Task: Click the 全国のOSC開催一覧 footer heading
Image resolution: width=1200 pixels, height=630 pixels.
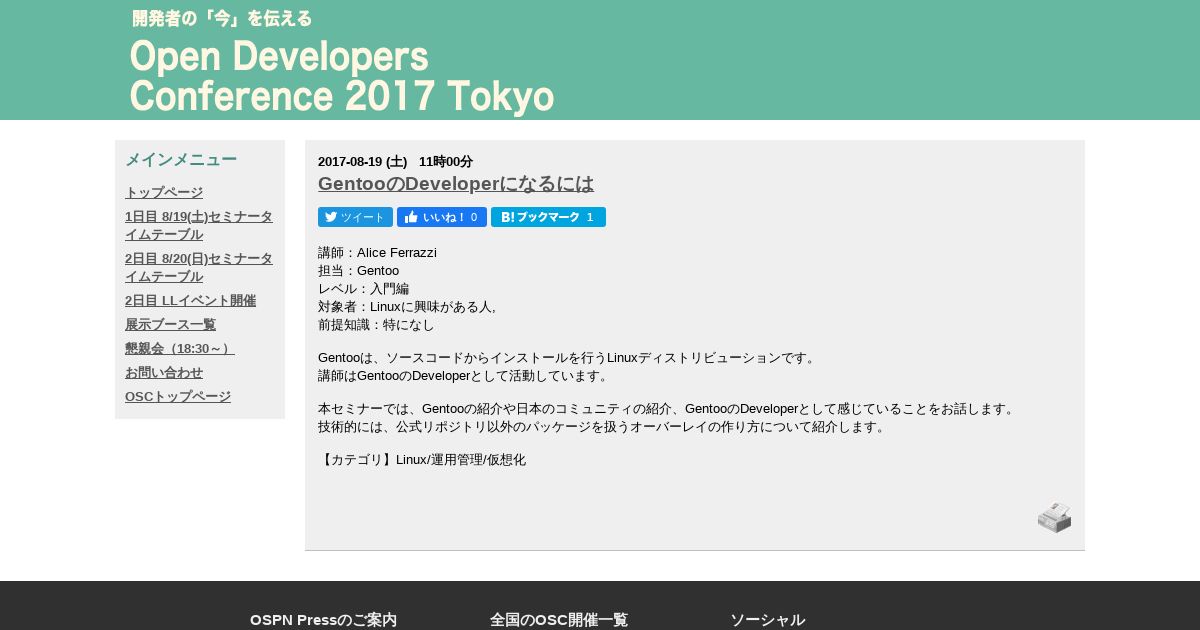Action: point(559,620)
